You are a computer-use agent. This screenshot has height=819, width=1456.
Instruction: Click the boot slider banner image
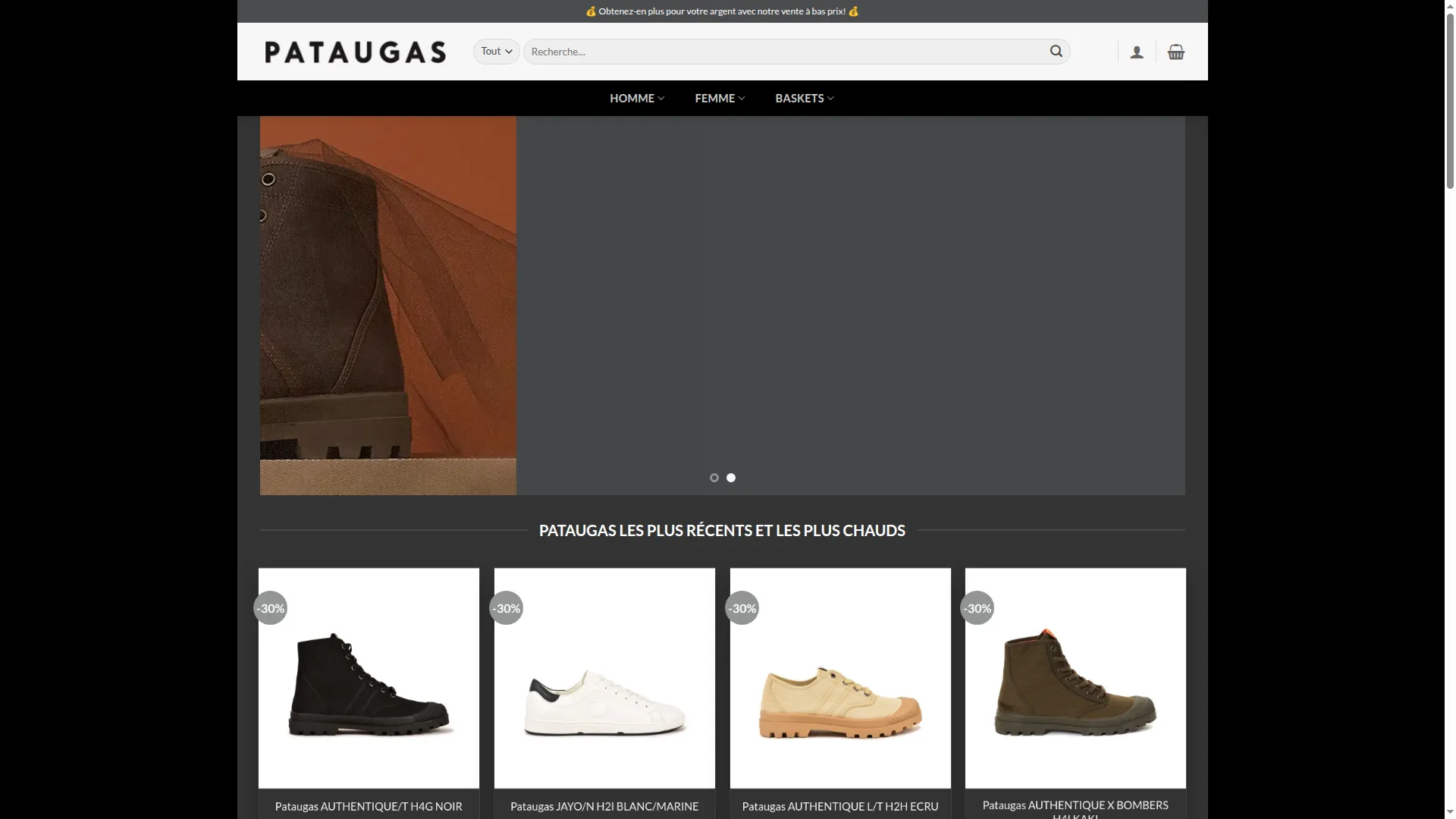388,305
